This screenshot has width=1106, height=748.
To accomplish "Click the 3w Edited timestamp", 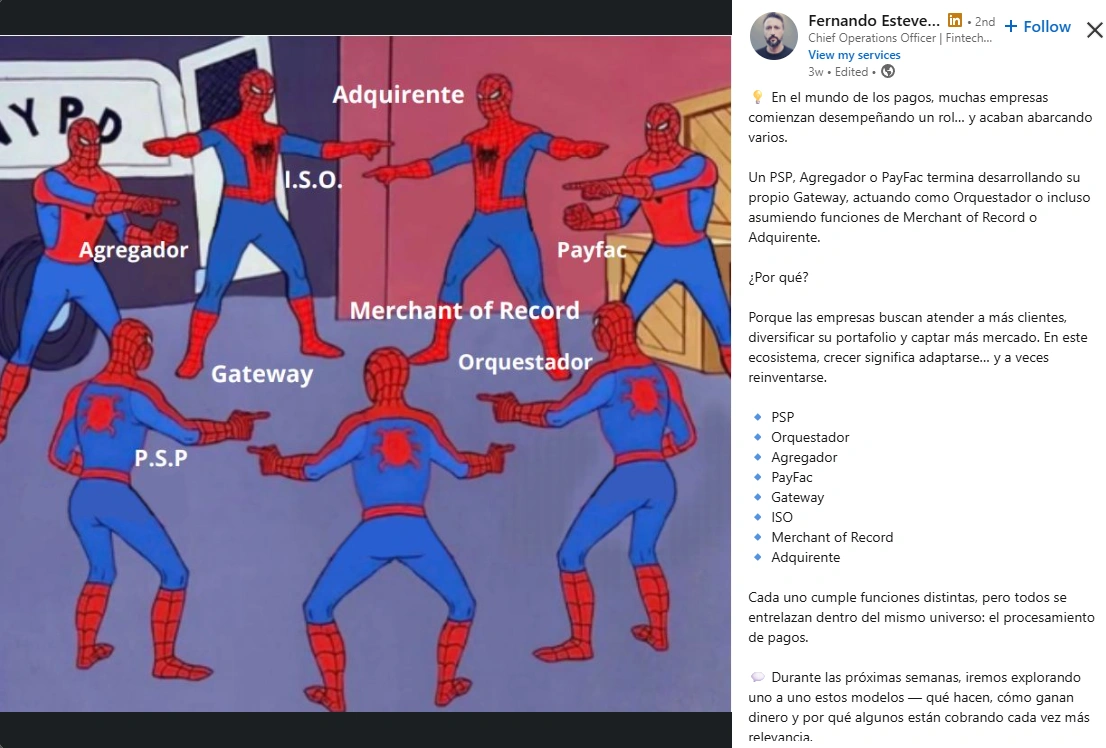I will pyautogui.click(x=838, y=72).
